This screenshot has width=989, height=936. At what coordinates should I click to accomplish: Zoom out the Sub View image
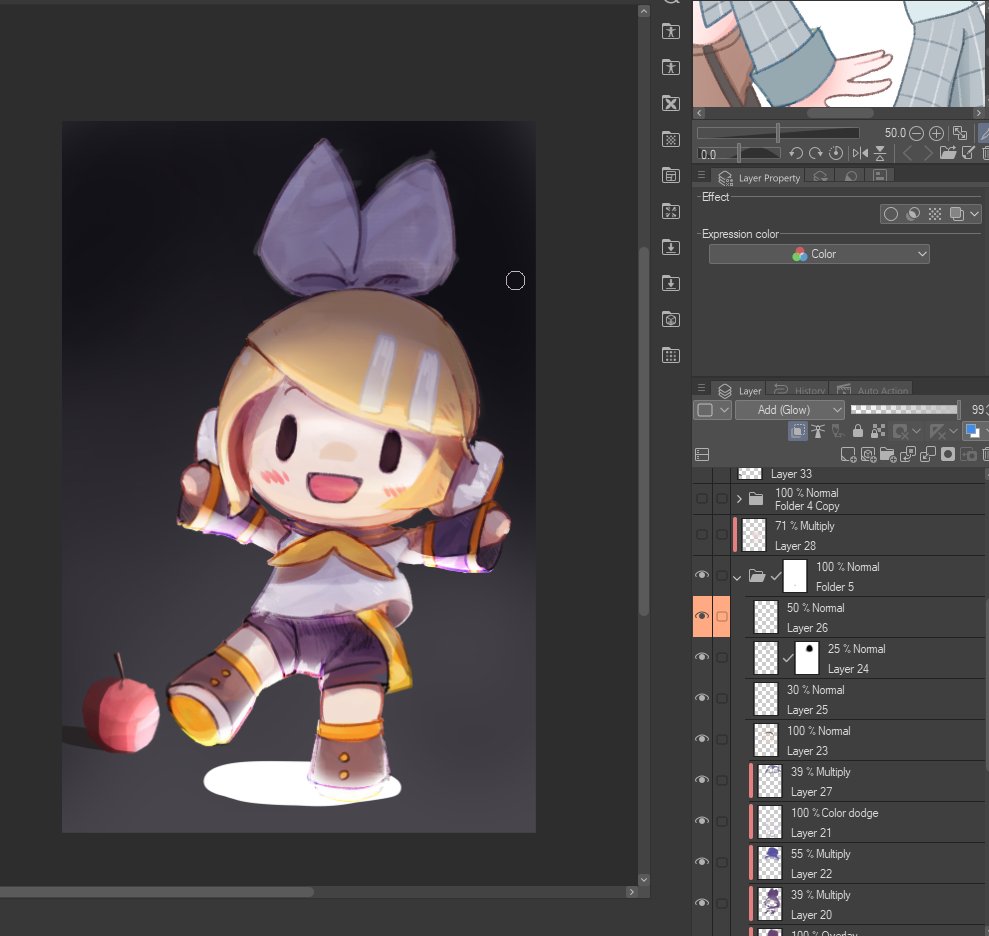coord(916,133)
